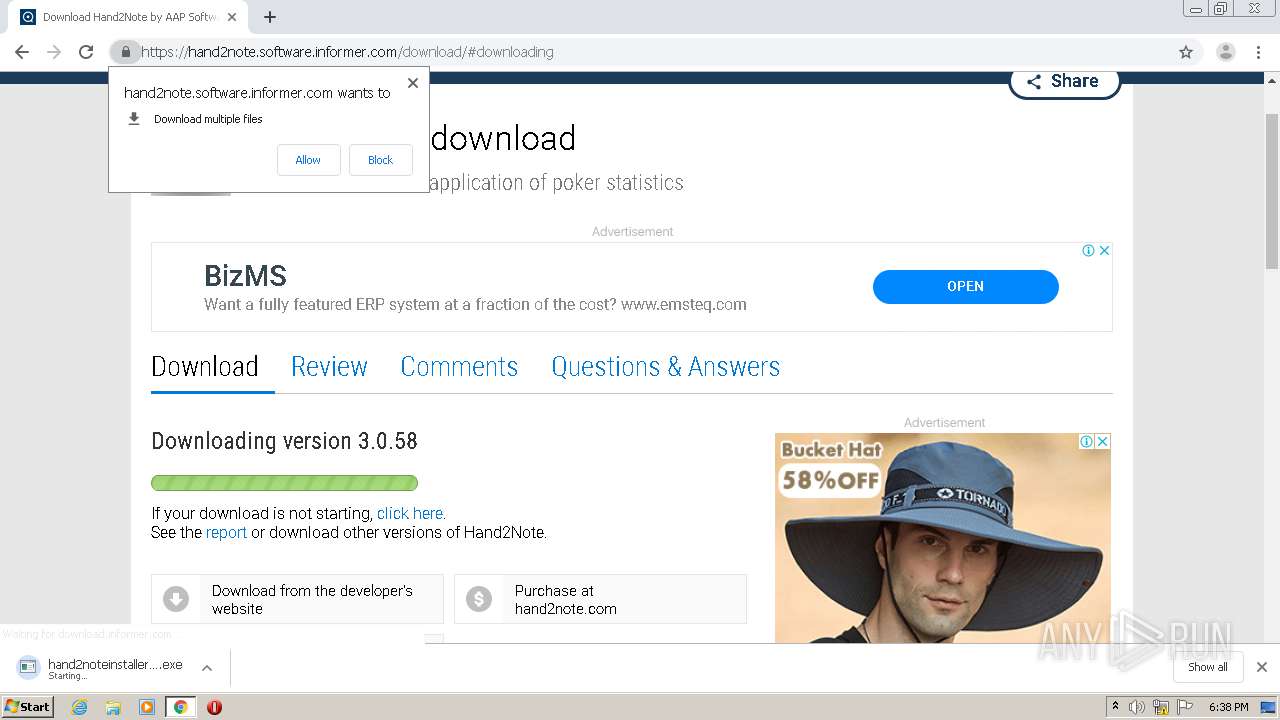Click the dollar icon beside Purchase
1280x720 pixels.
[479, 599]
